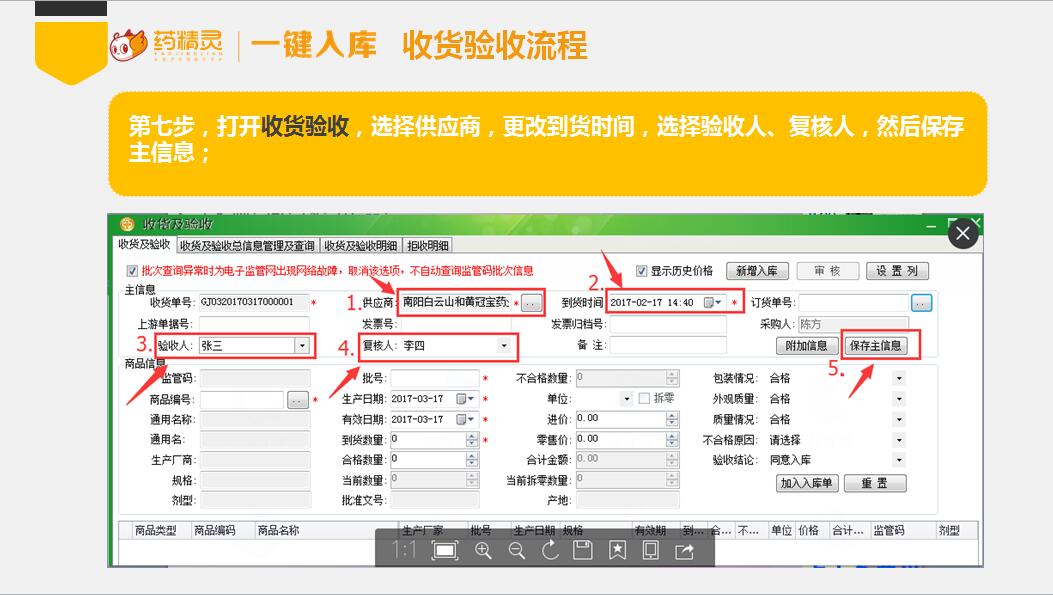Viewport: 1053px width, 595px height.
Task: Uncheck the red 批次查询异常 option checkbox
Action: (132, 271)
